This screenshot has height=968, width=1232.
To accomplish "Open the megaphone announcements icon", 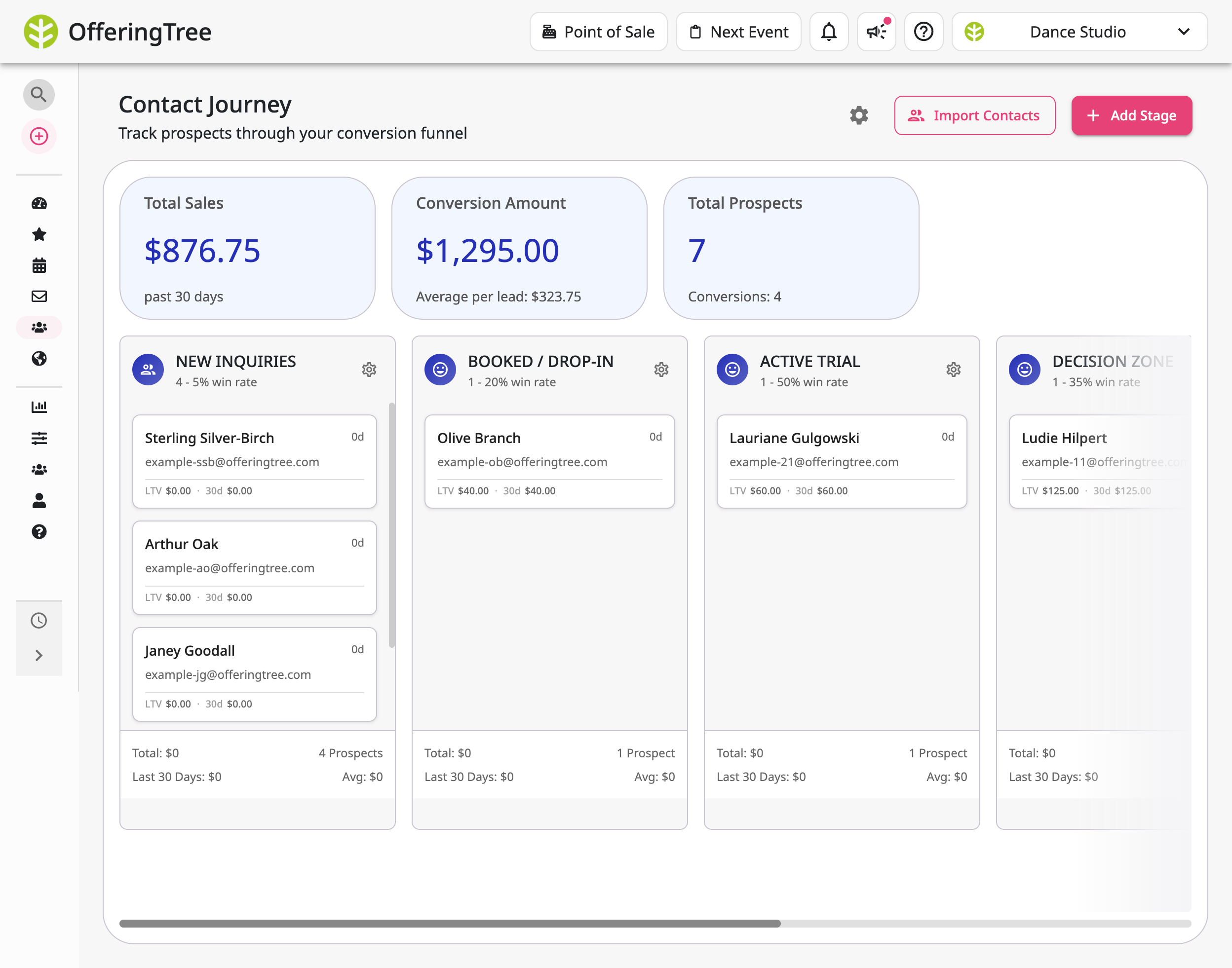I will coord(877,32).
